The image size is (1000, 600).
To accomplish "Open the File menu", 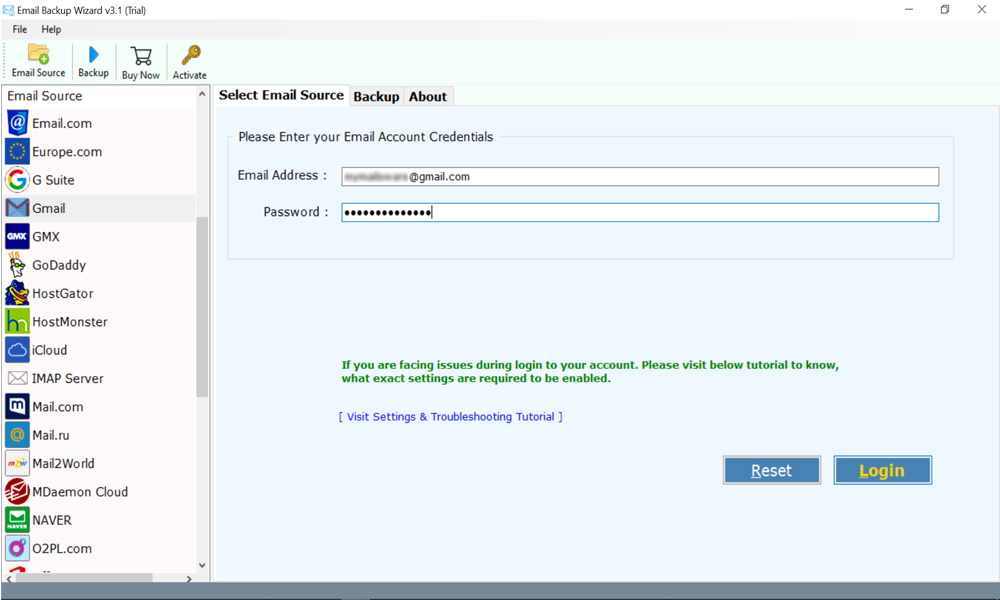I will point(20,29).
